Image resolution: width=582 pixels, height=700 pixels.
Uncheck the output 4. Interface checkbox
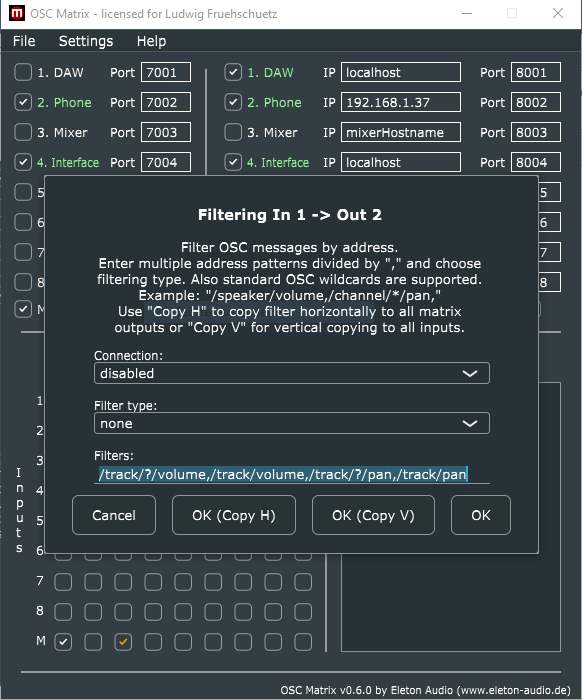233,162
